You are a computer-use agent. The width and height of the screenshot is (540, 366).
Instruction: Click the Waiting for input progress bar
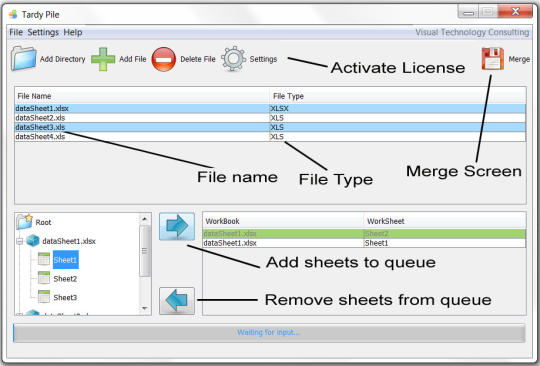269,333
